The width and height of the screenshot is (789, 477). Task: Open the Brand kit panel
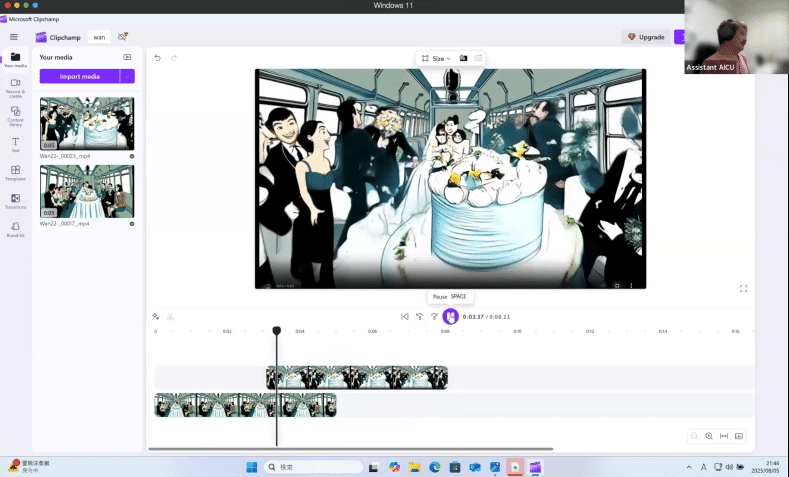click(15, 229)
